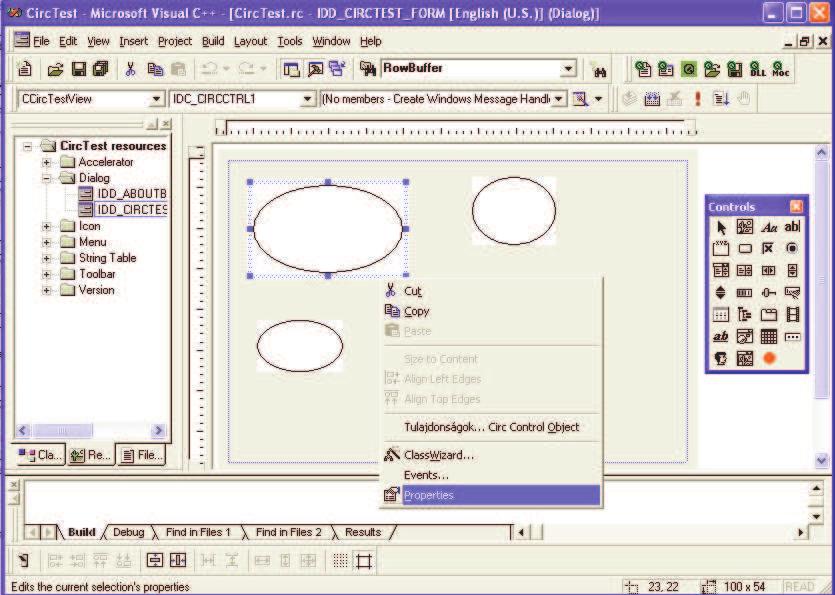Switch to the Find in Files 1 tab
Image resolution: width=835 pixels, height=595 pixels.
pos(198,532)
